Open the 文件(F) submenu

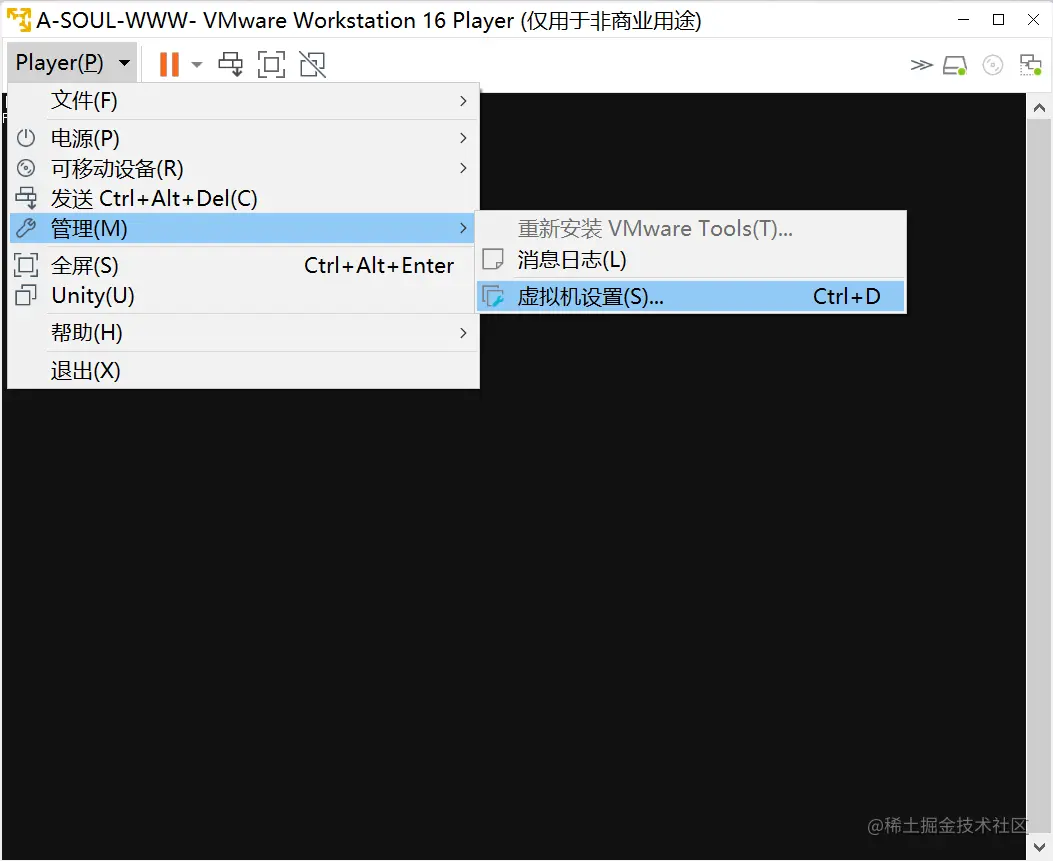pyautogui.click(x=243, y=101)
